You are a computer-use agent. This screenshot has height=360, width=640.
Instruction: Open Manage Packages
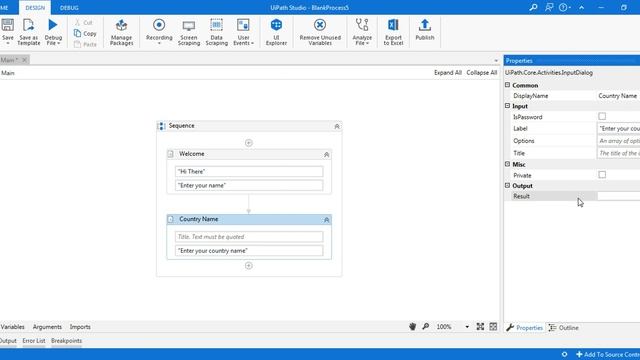(x=121, y=32)
